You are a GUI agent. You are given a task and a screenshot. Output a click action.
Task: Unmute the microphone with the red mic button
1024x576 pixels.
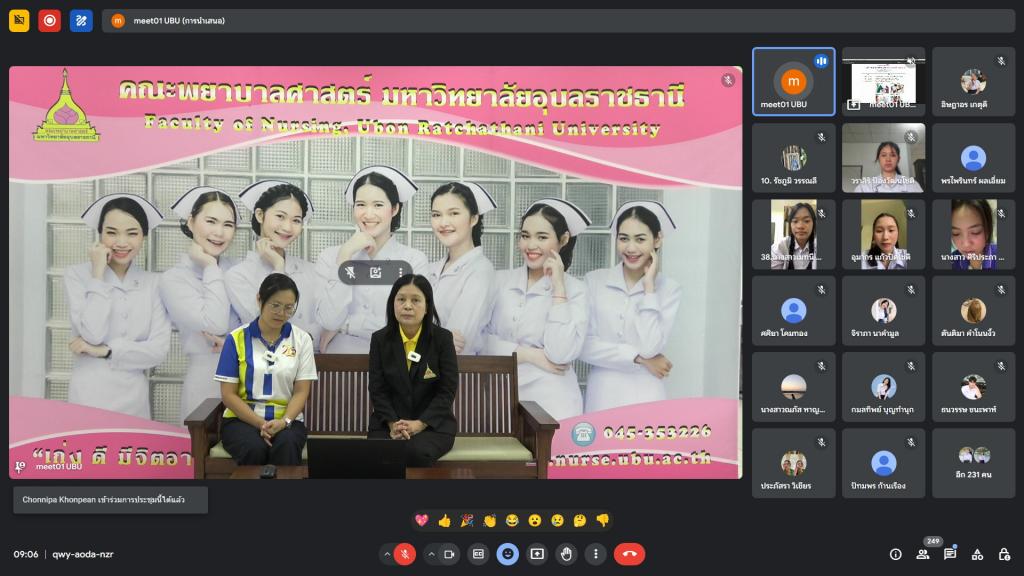pos(405,554)
